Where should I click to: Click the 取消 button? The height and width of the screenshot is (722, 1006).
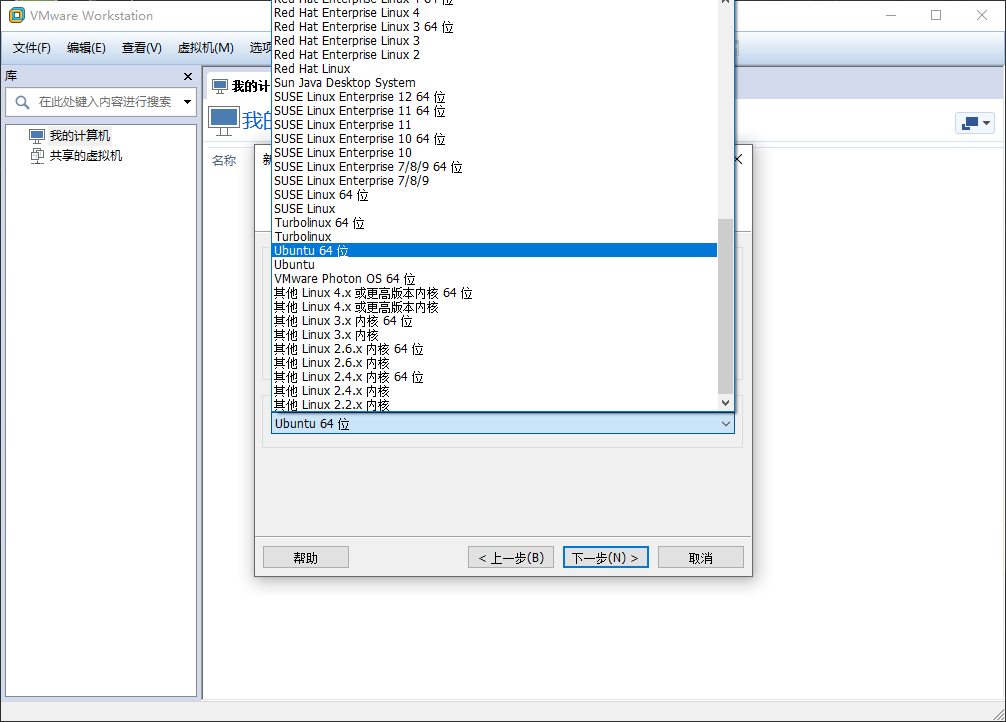pos(701,558)
